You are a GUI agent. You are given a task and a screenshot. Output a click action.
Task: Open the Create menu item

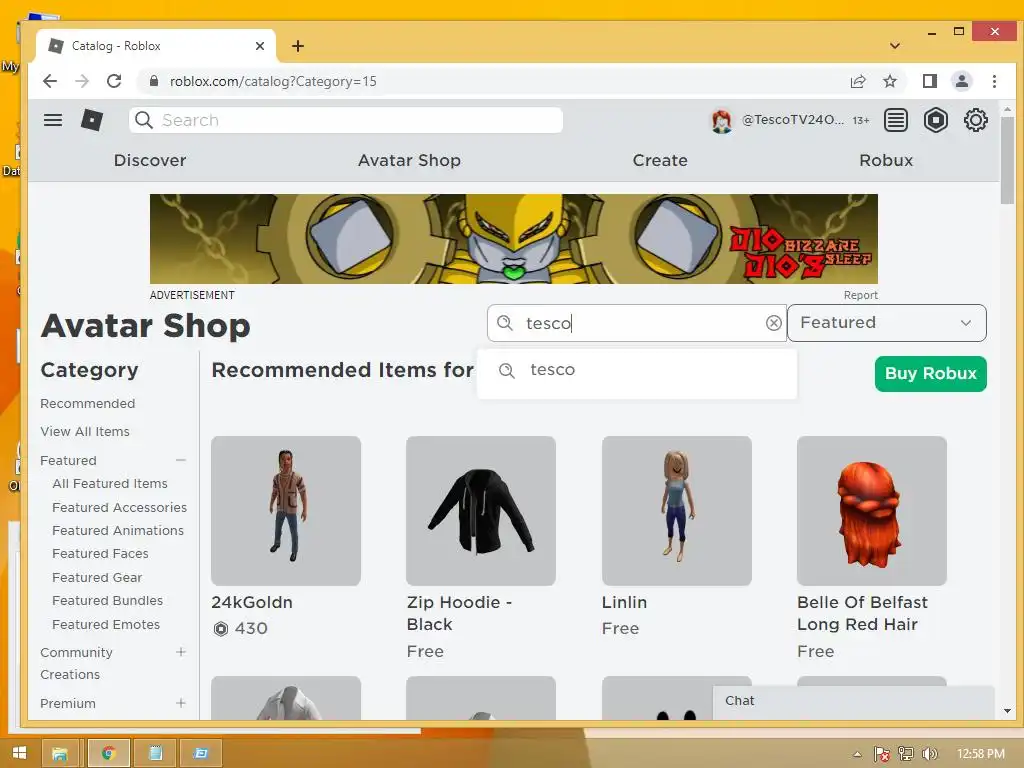[660, 160]
